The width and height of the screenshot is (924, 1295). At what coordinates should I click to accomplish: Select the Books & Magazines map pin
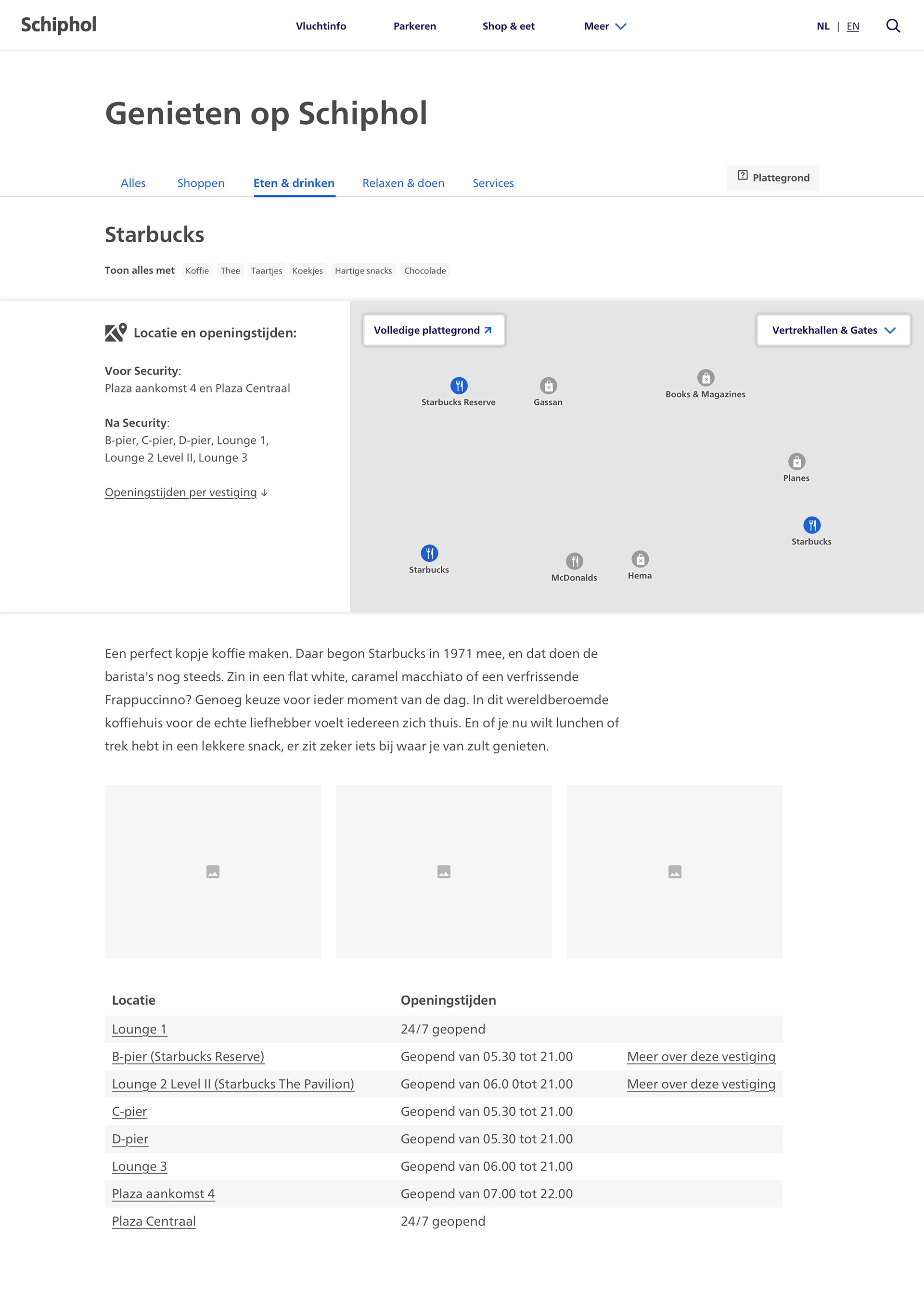pyautogui.click(x=706, y=377)
